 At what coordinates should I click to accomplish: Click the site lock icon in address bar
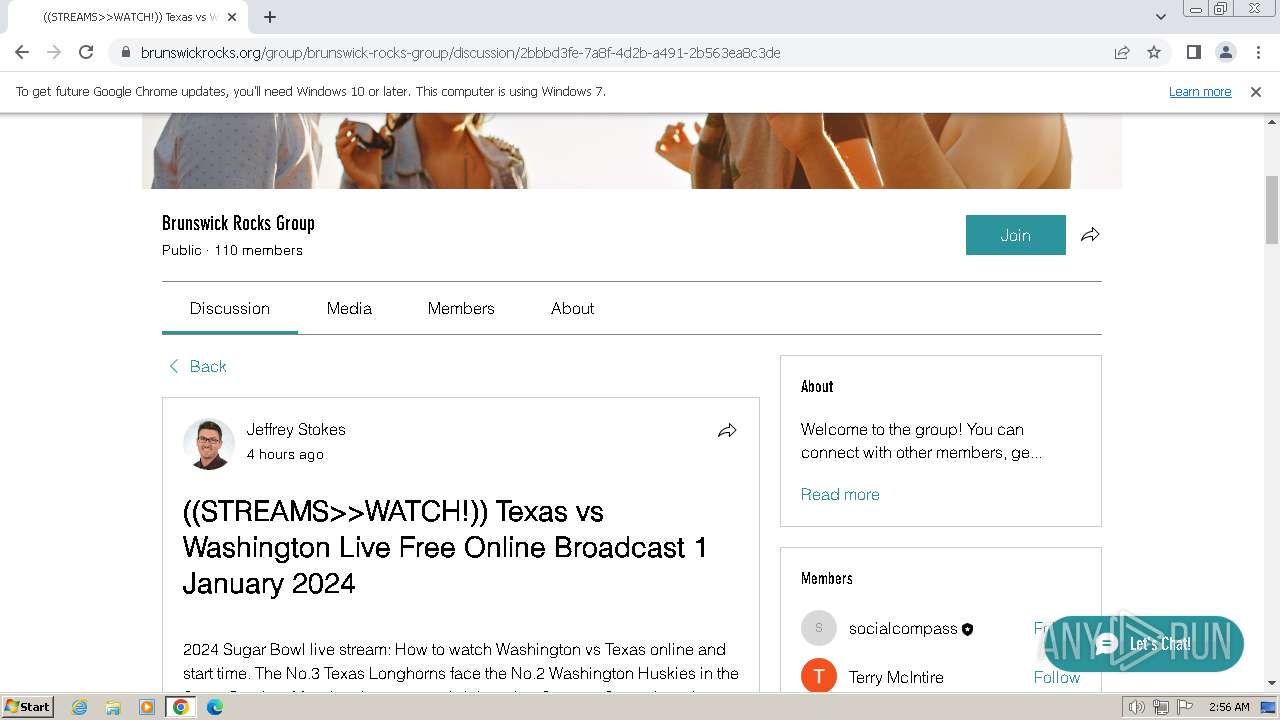click(125, 53)
